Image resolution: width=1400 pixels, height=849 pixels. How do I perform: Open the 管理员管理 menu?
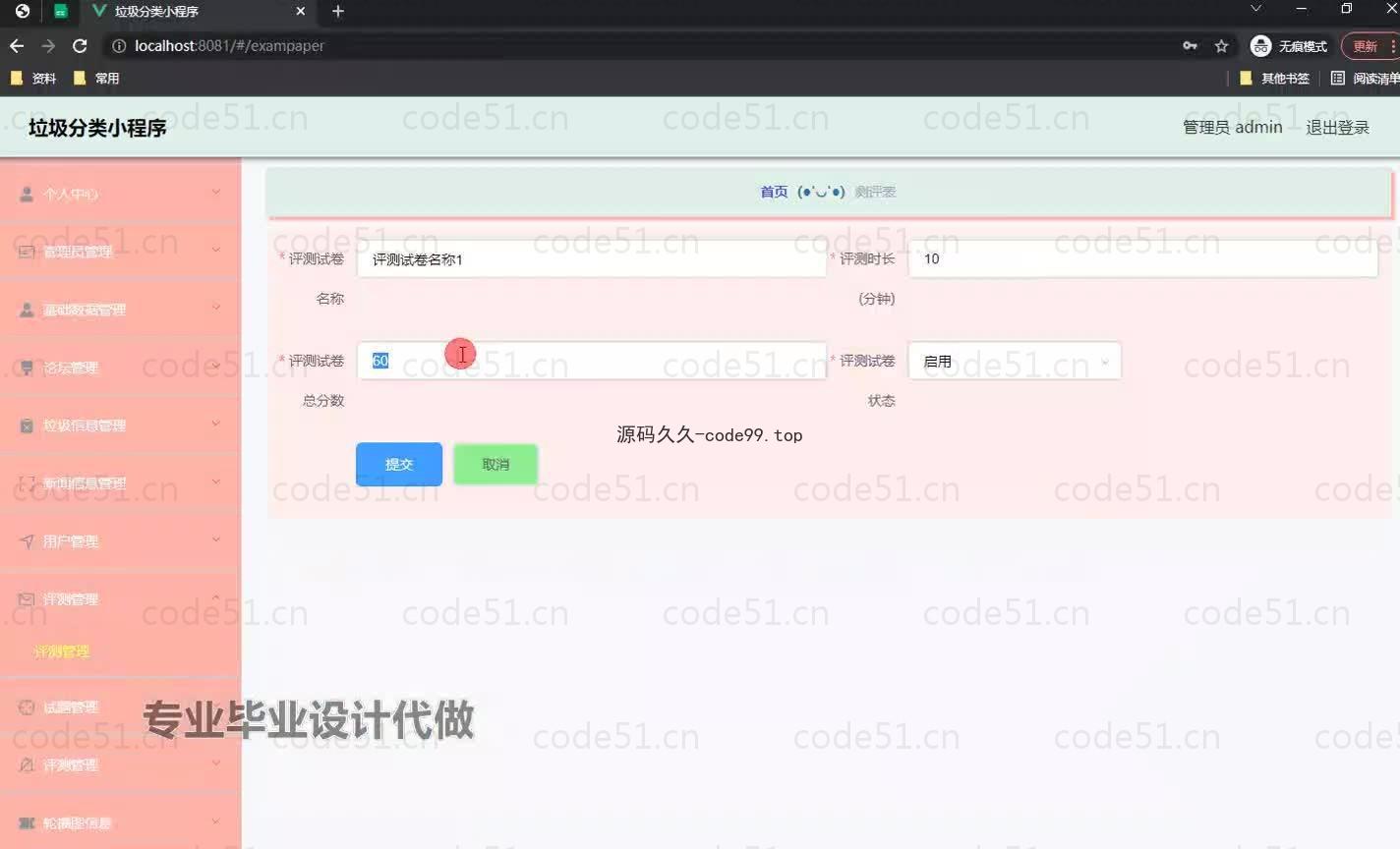(x=120, y=253)
